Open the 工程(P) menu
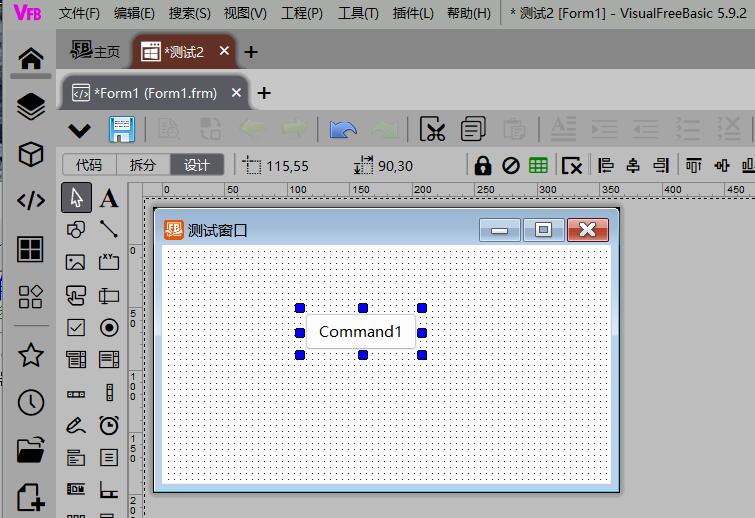 coord(302,14)
